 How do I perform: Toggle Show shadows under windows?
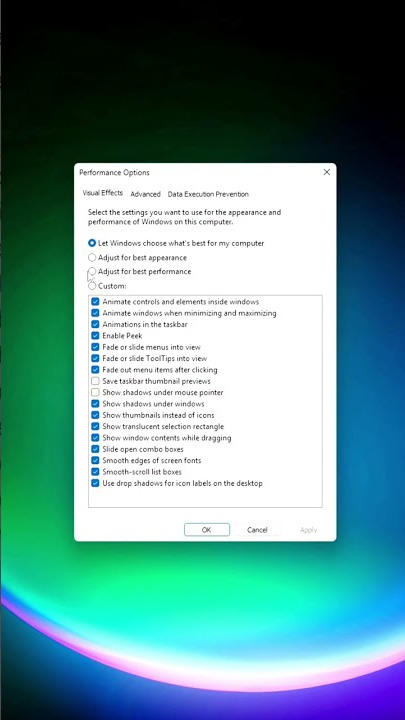[x=95, y=404]
